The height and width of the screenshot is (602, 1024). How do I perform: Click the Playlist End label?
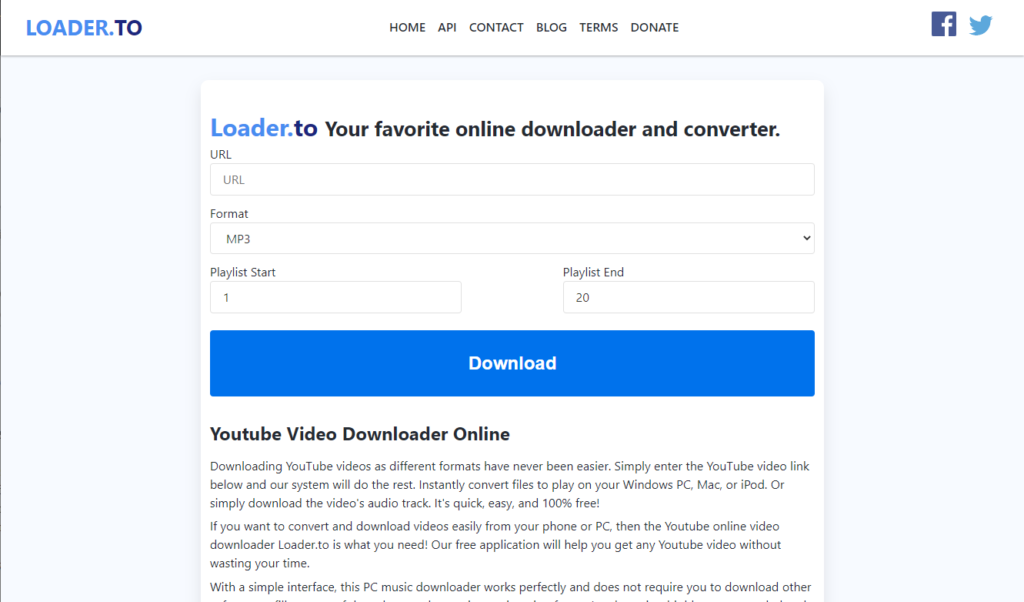pos(593,272)
